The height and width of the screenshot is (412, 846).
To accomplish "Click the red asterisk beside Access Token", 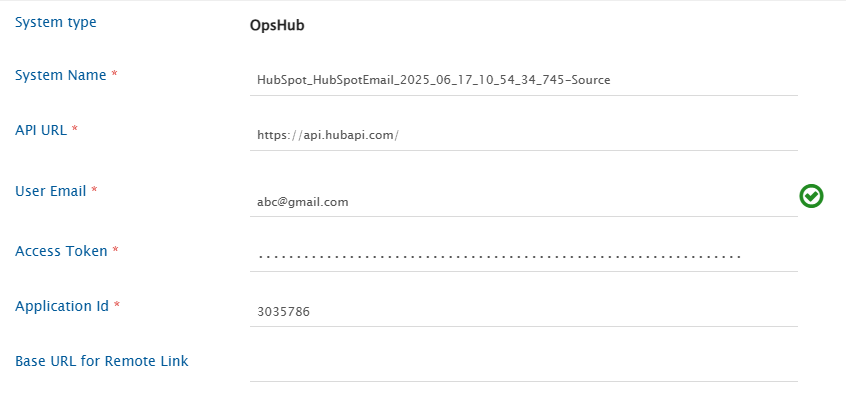I will (x=116, y=251).
